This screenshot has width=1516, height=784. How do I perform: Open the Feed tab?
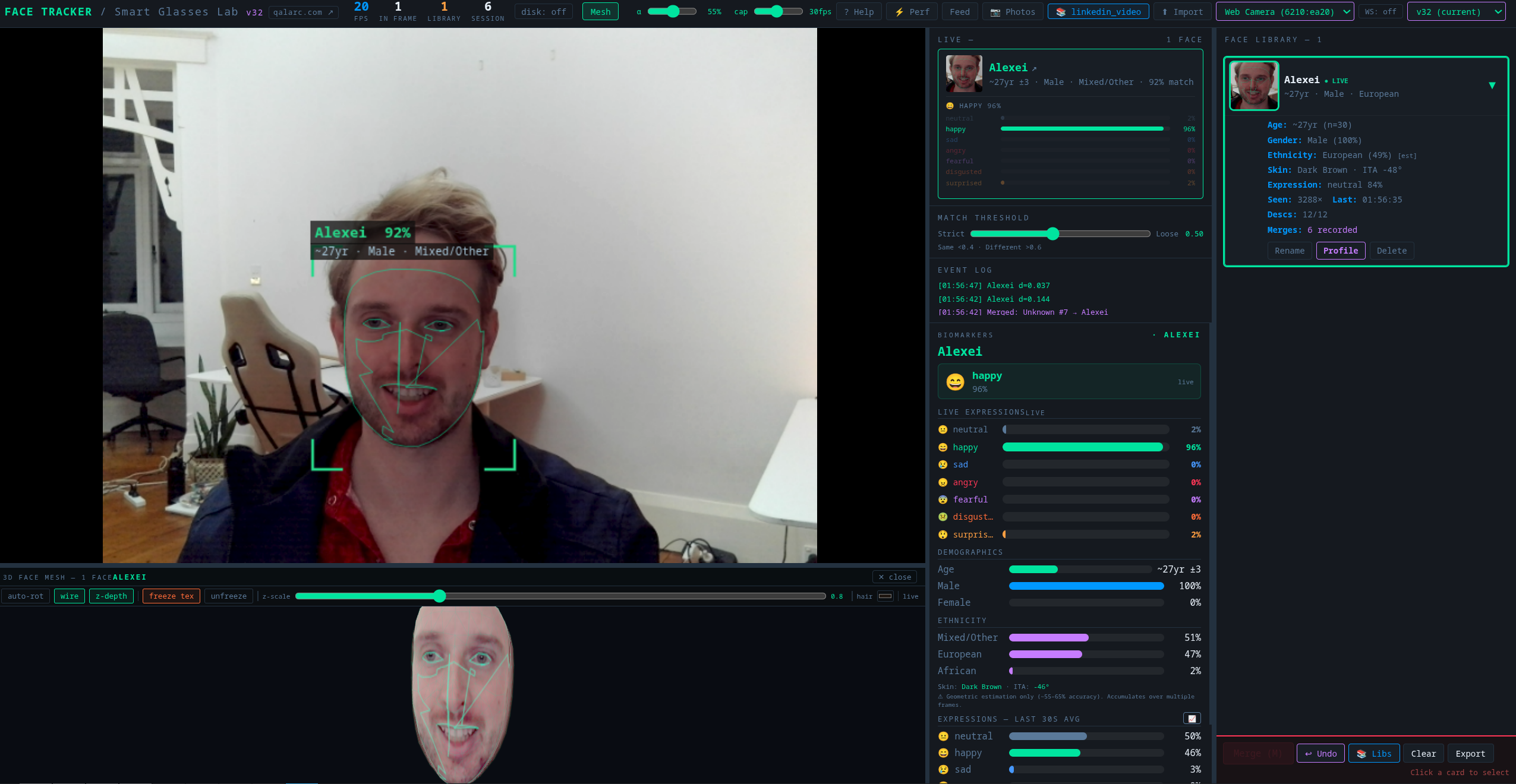(959, 12)
